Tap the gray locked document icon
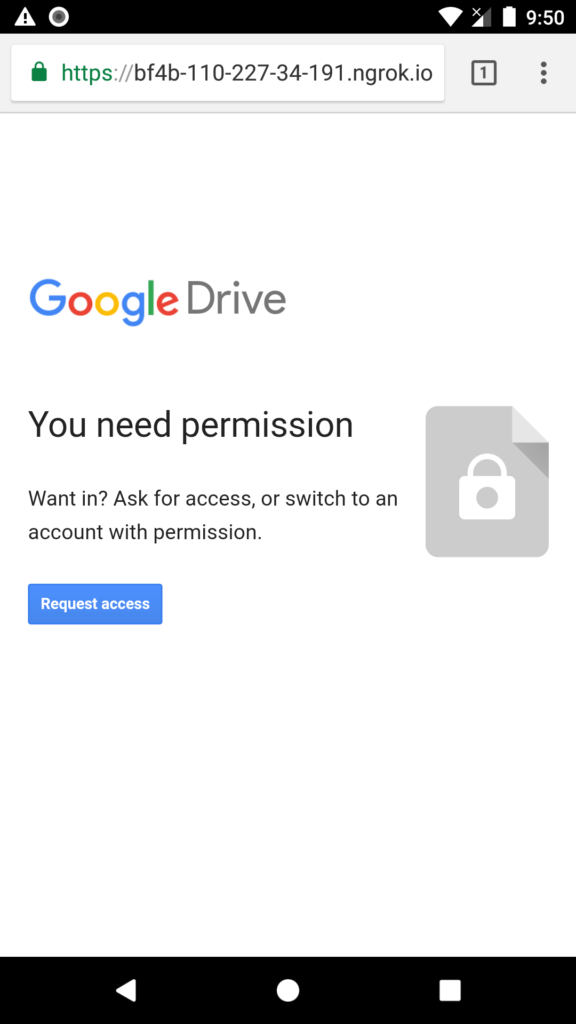 tap(487, 481)
